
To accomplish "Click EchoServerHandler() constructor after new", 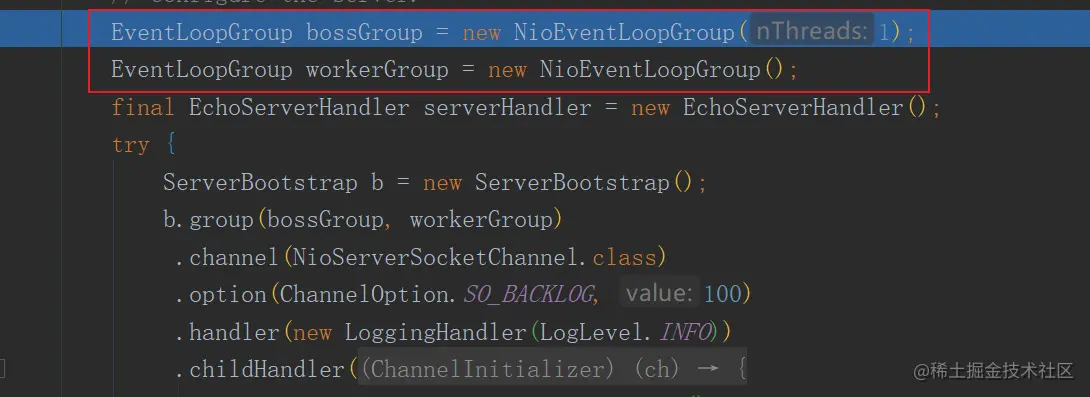I will pyautogui.click(x=805, y=108).
